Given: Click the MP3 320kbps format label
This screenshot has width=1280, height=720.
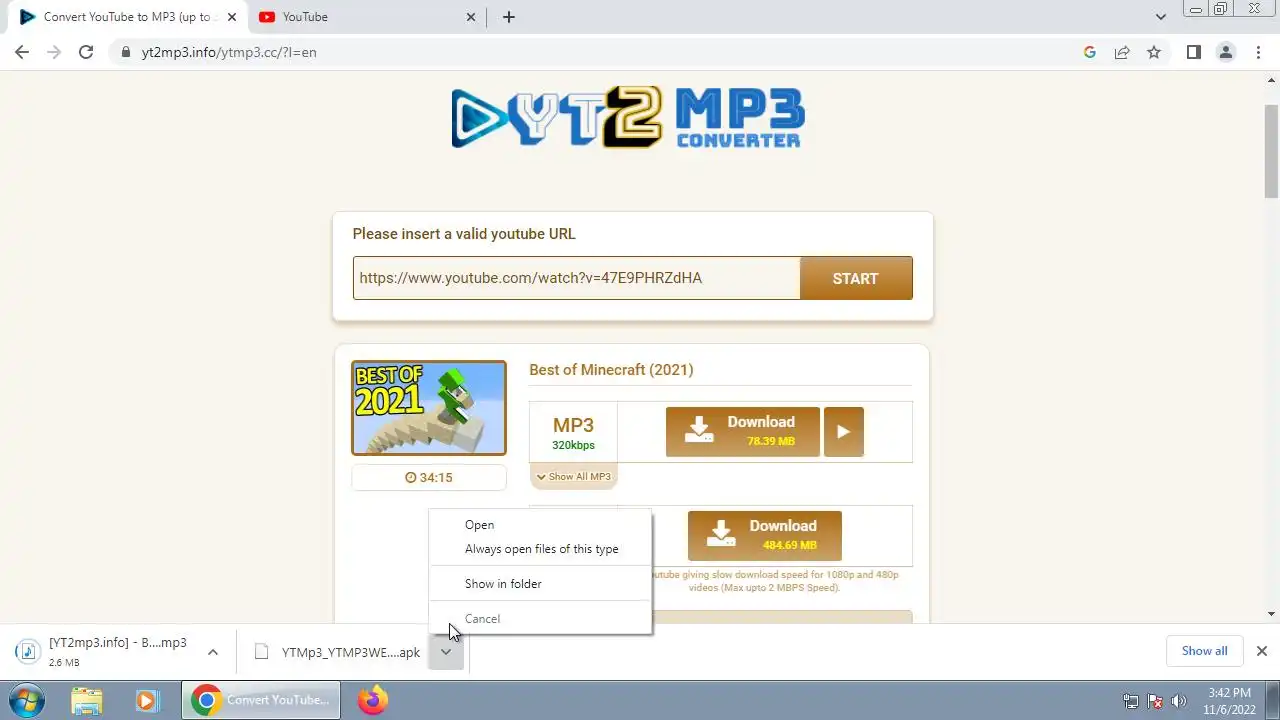Looking at the screenshot, I should [x=573, y=433].
